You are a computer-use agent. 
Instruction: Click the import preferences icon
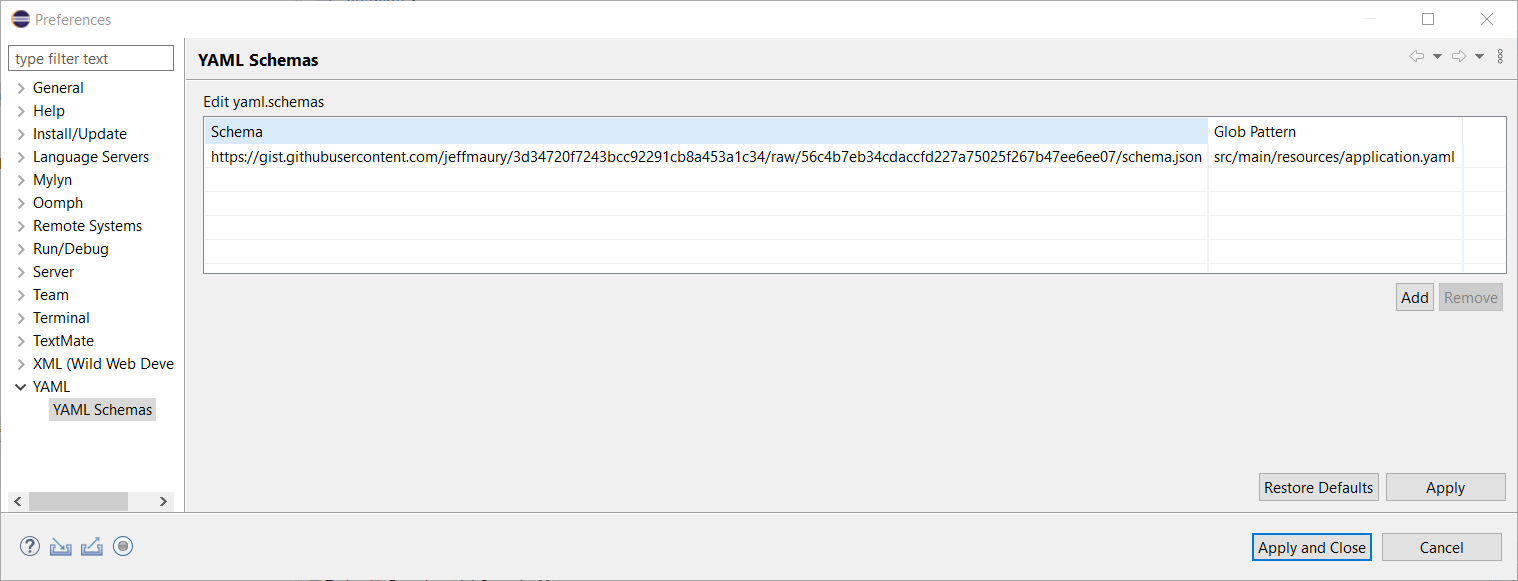(60, 546)
